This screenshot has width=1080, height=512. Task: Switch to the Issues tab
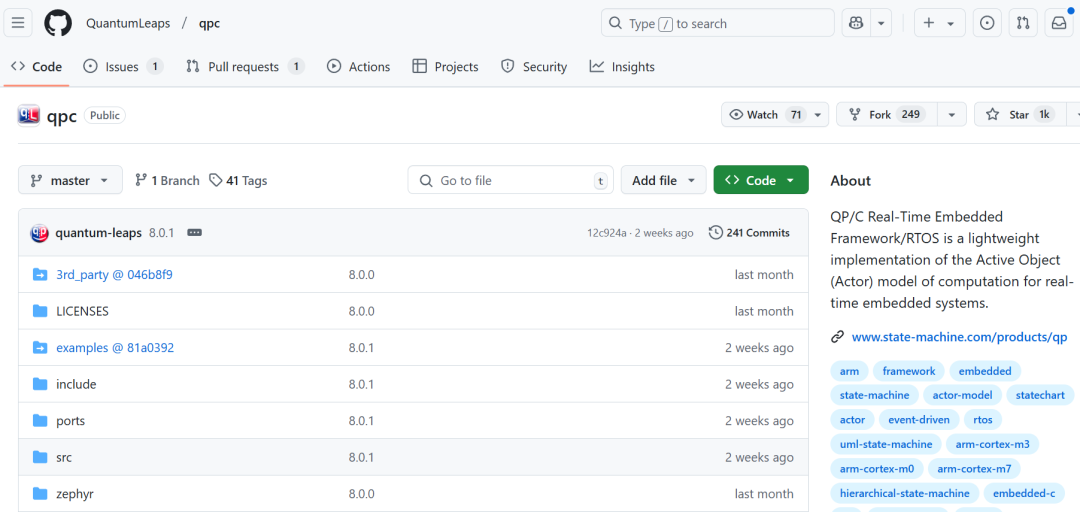(x=123, y=67)
